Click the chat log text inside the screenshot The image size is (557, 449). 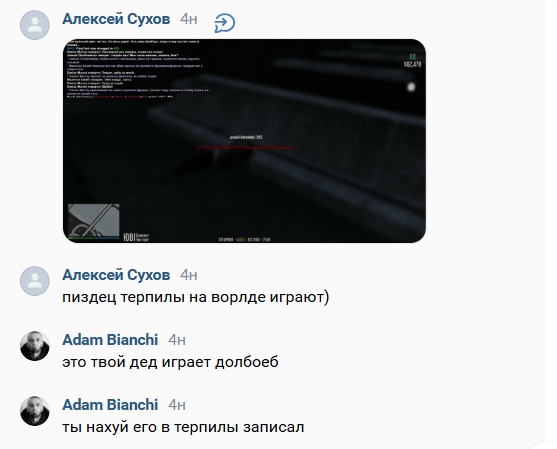(138, 69)
